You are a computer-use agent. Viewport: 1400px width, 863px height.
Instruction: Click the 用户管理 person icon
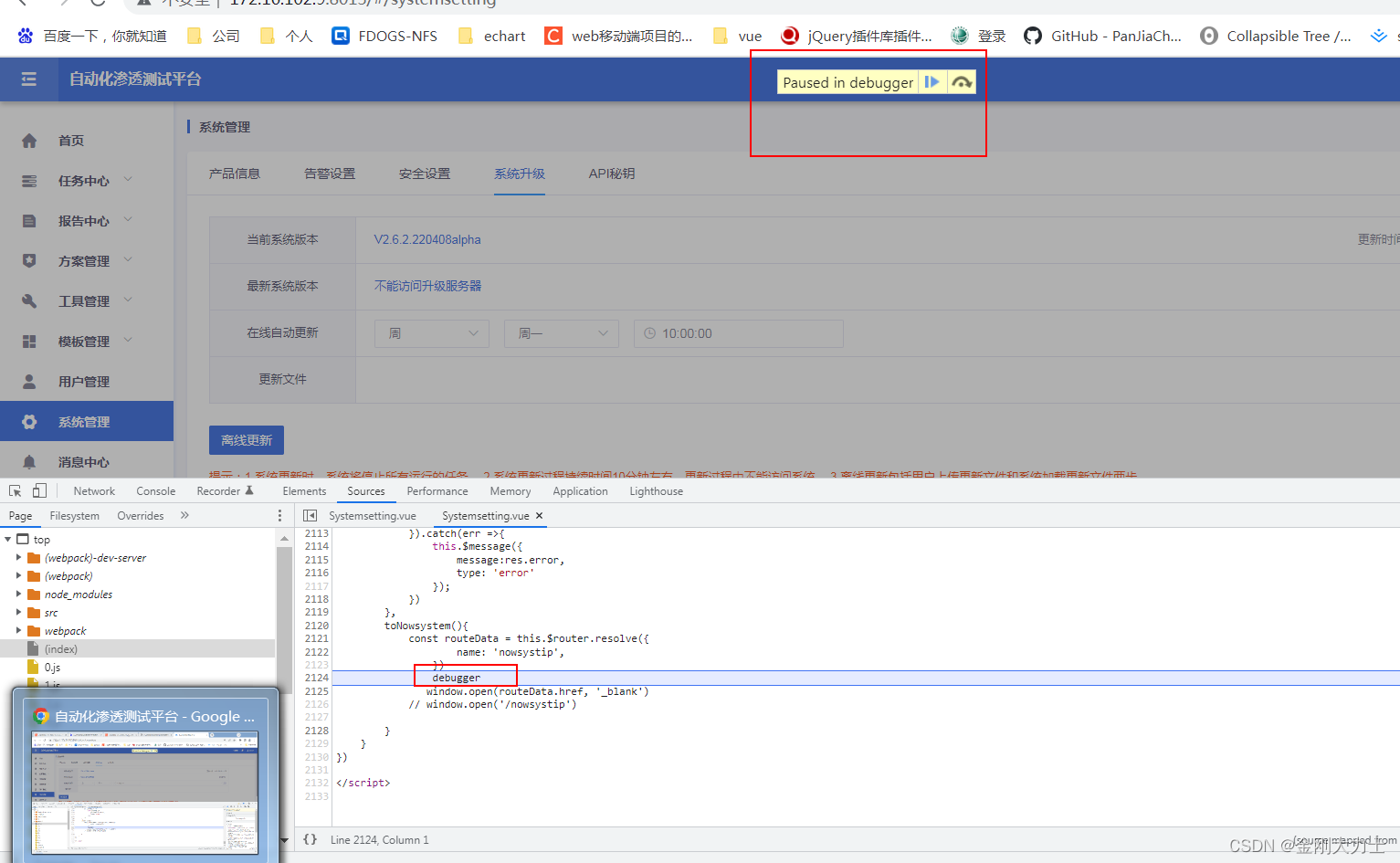click(29, 382)
